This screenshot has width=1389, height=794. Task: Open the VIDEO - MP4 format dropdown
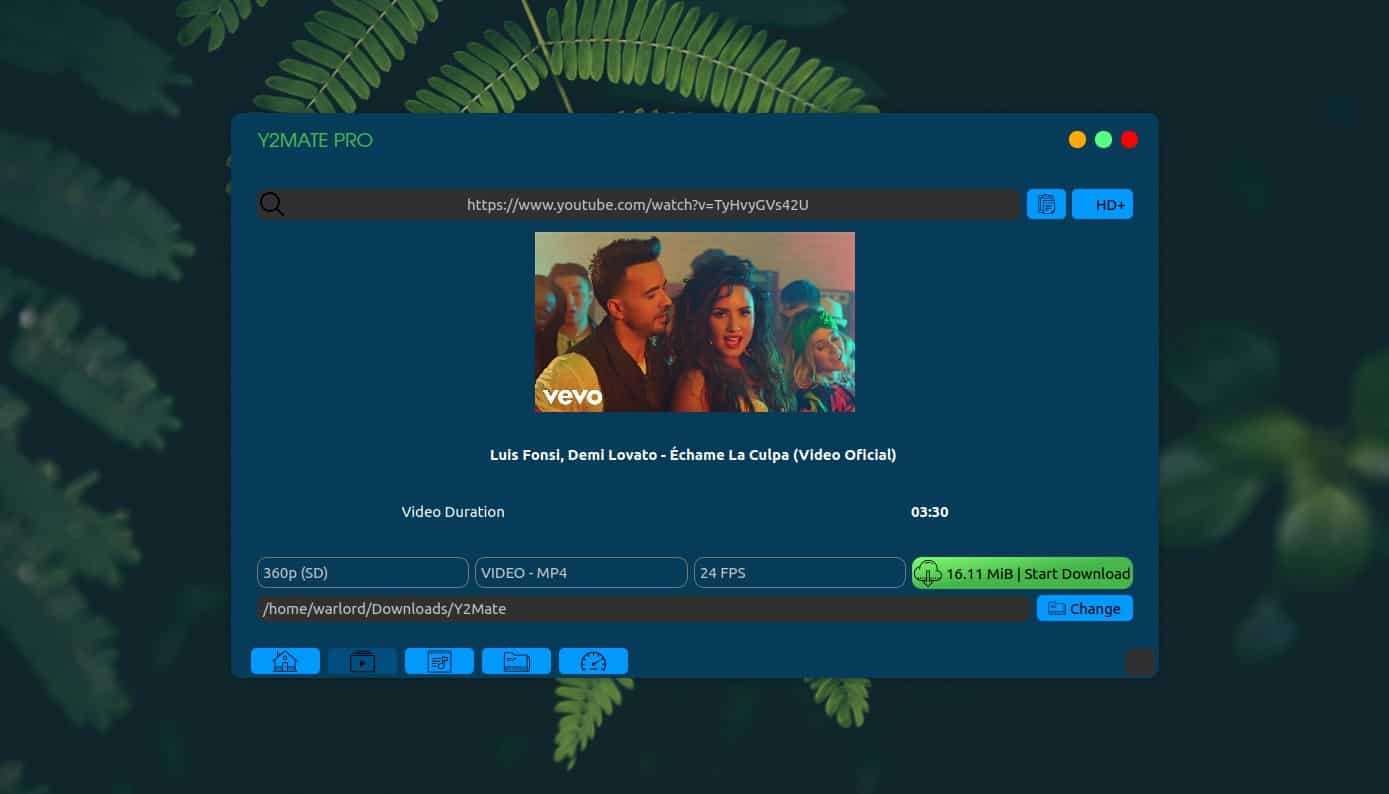(580, 573)
